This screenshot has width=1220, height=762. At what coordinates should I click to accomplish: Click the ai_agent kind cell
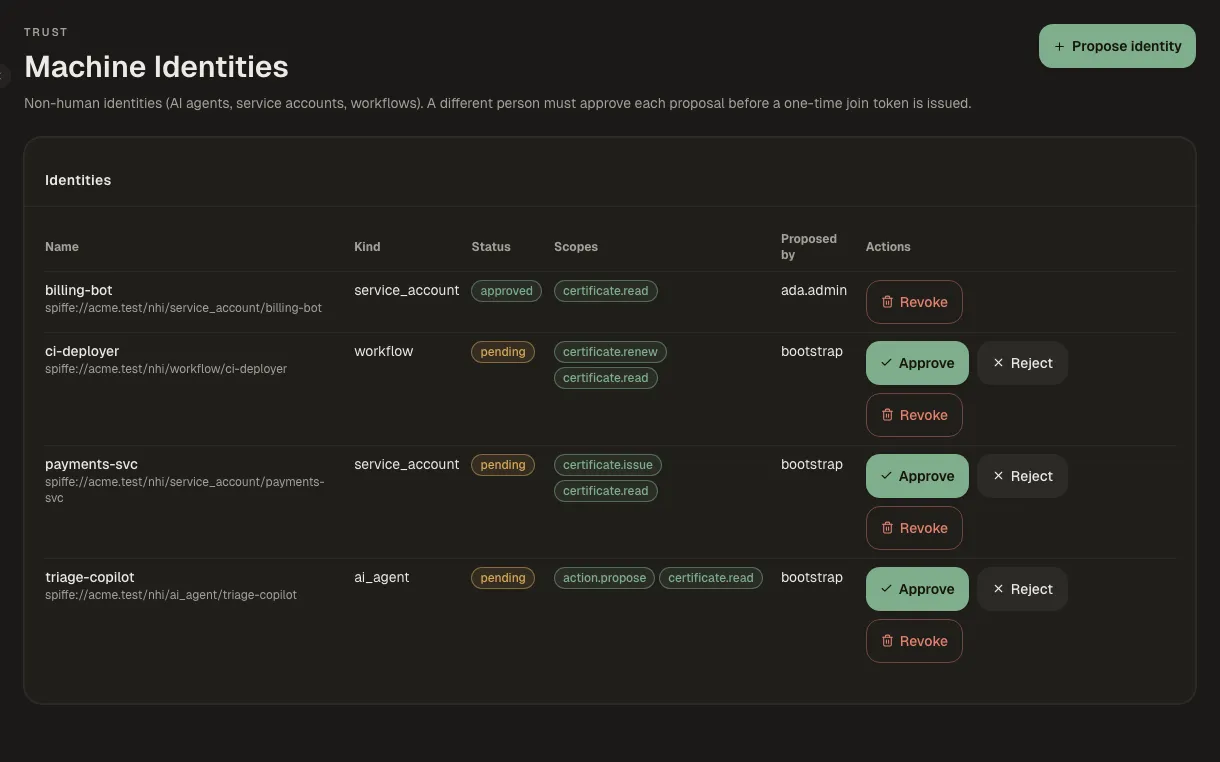(381, 577)
